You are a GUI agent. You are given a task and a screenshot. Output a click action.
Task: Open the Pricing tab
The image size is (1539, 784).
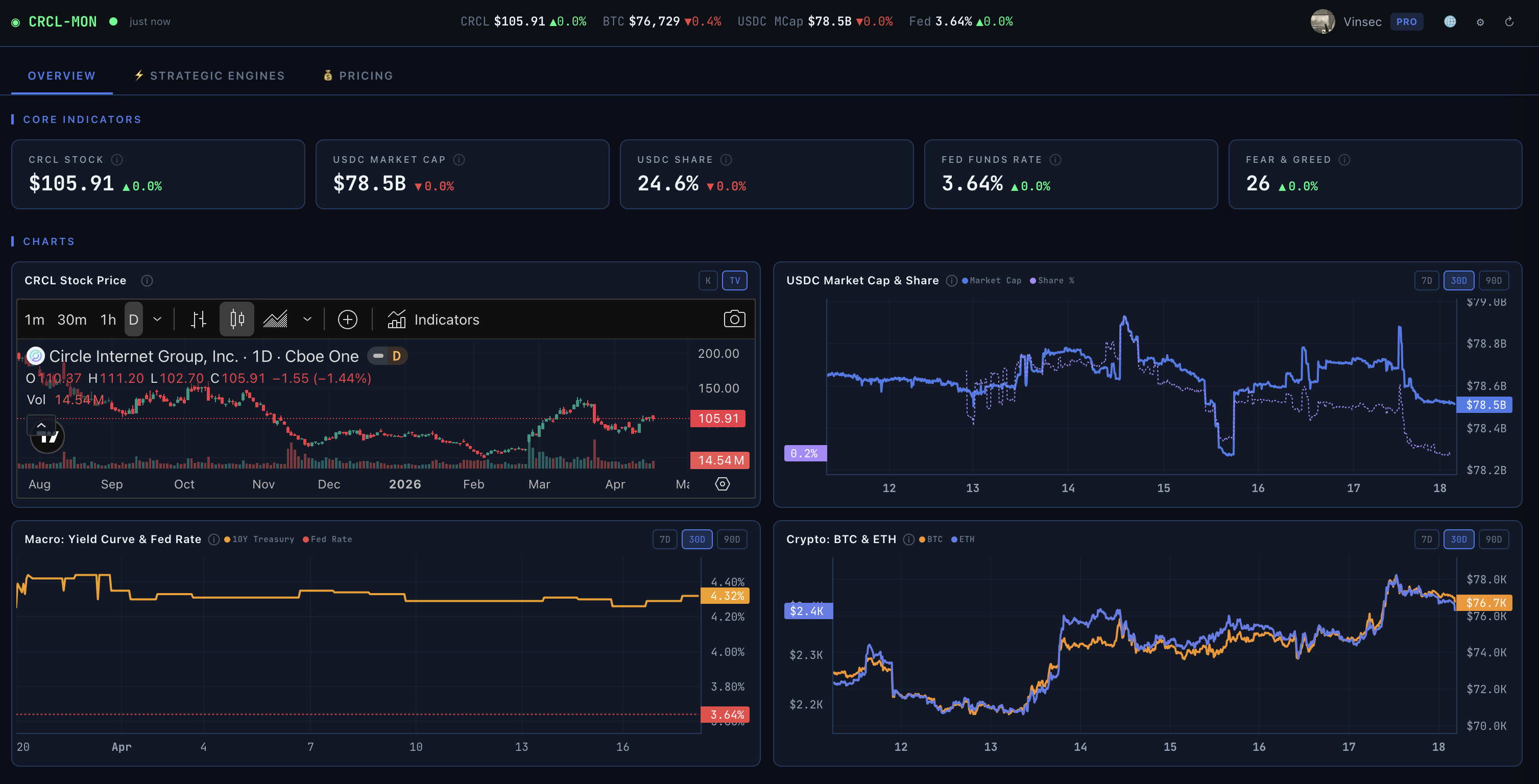pyautogui.click(x=358, y=76)
